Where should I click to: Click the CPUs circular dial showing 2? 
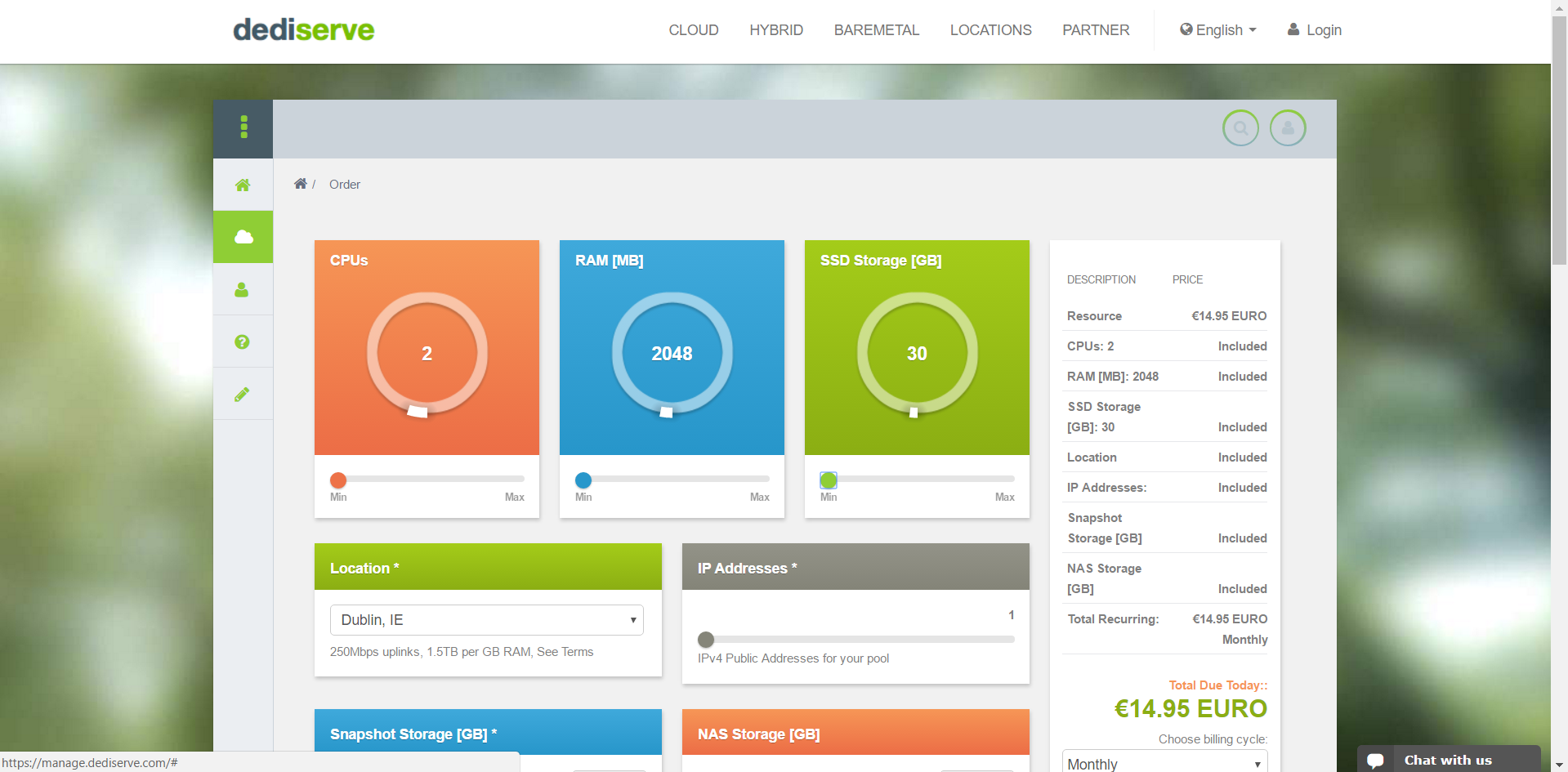pyautogui.click(x=427, y=353)
